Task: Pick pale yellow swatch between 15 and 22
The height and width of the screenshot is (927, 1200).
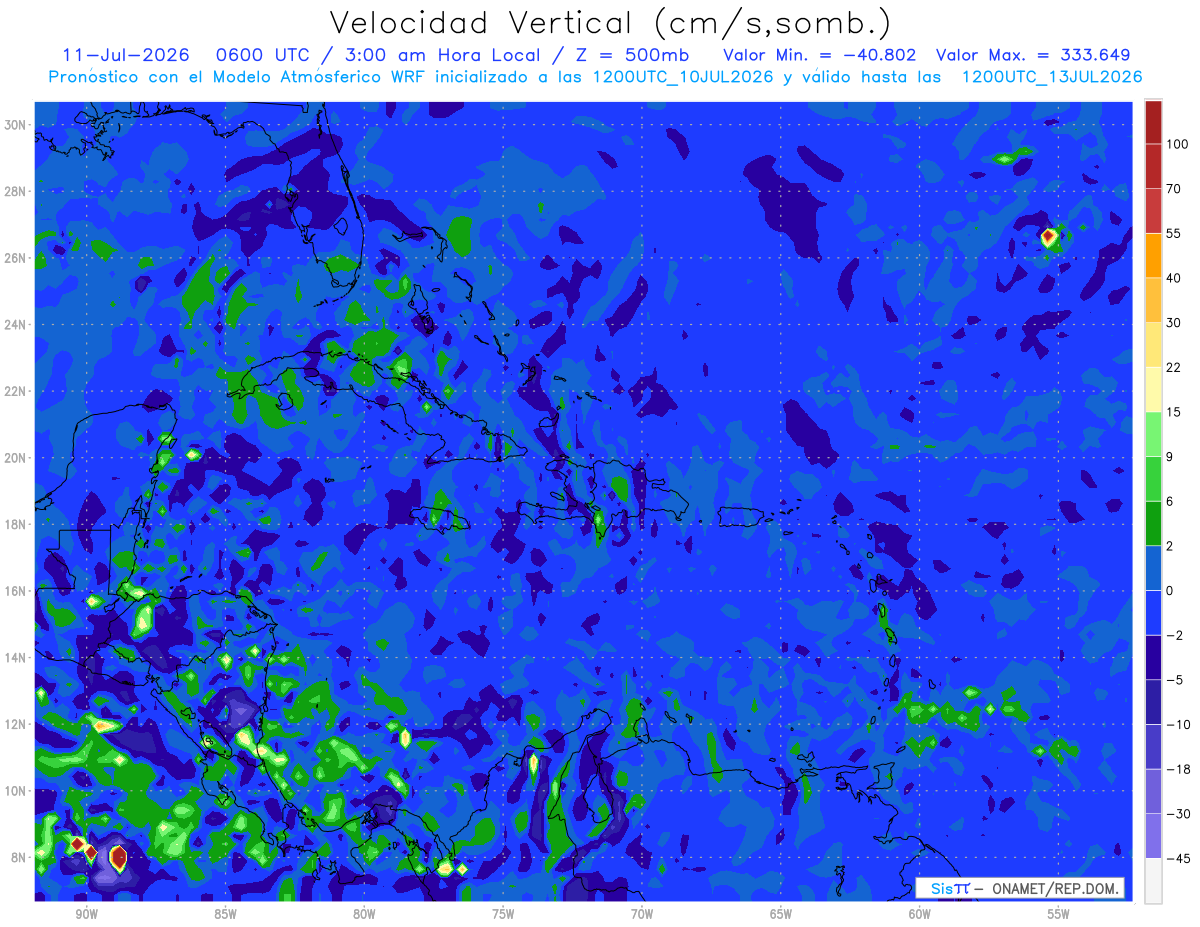Action: pos(1153,390)
